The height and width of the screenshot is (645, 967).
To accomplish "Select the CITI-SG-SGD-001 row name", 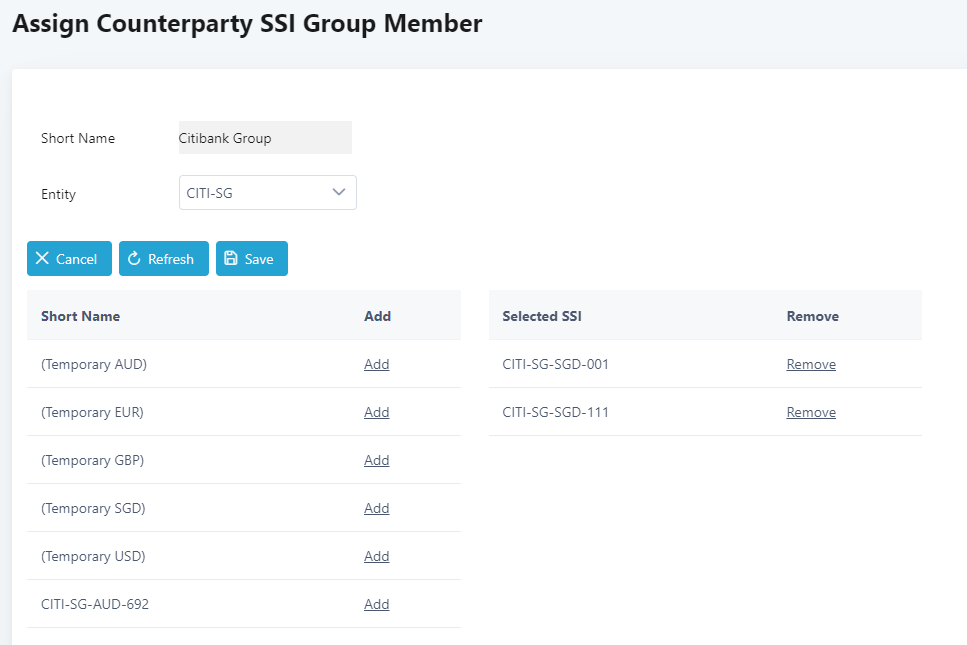I will 555,365.
